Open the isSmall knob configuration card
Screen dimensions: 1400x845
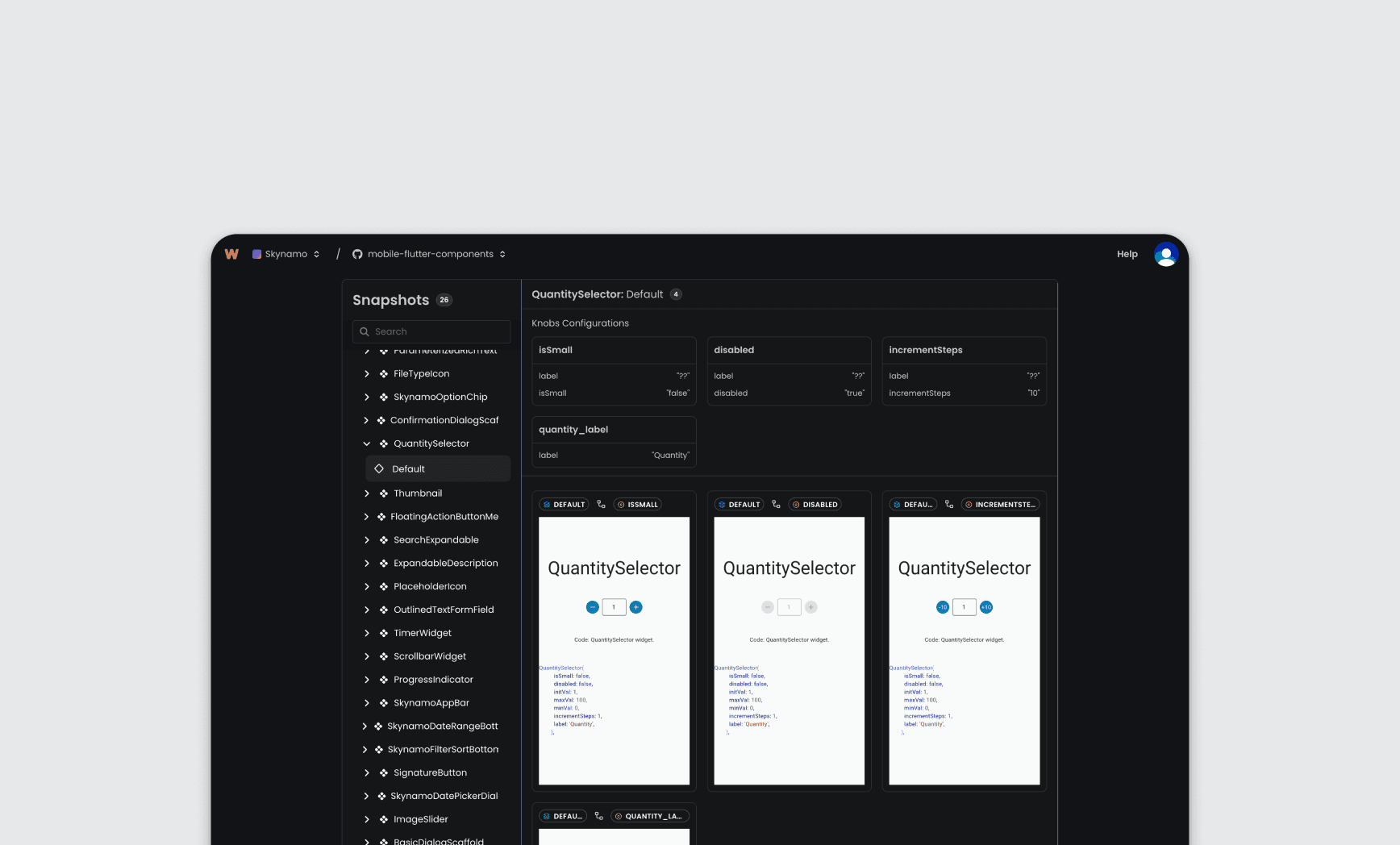614,371
